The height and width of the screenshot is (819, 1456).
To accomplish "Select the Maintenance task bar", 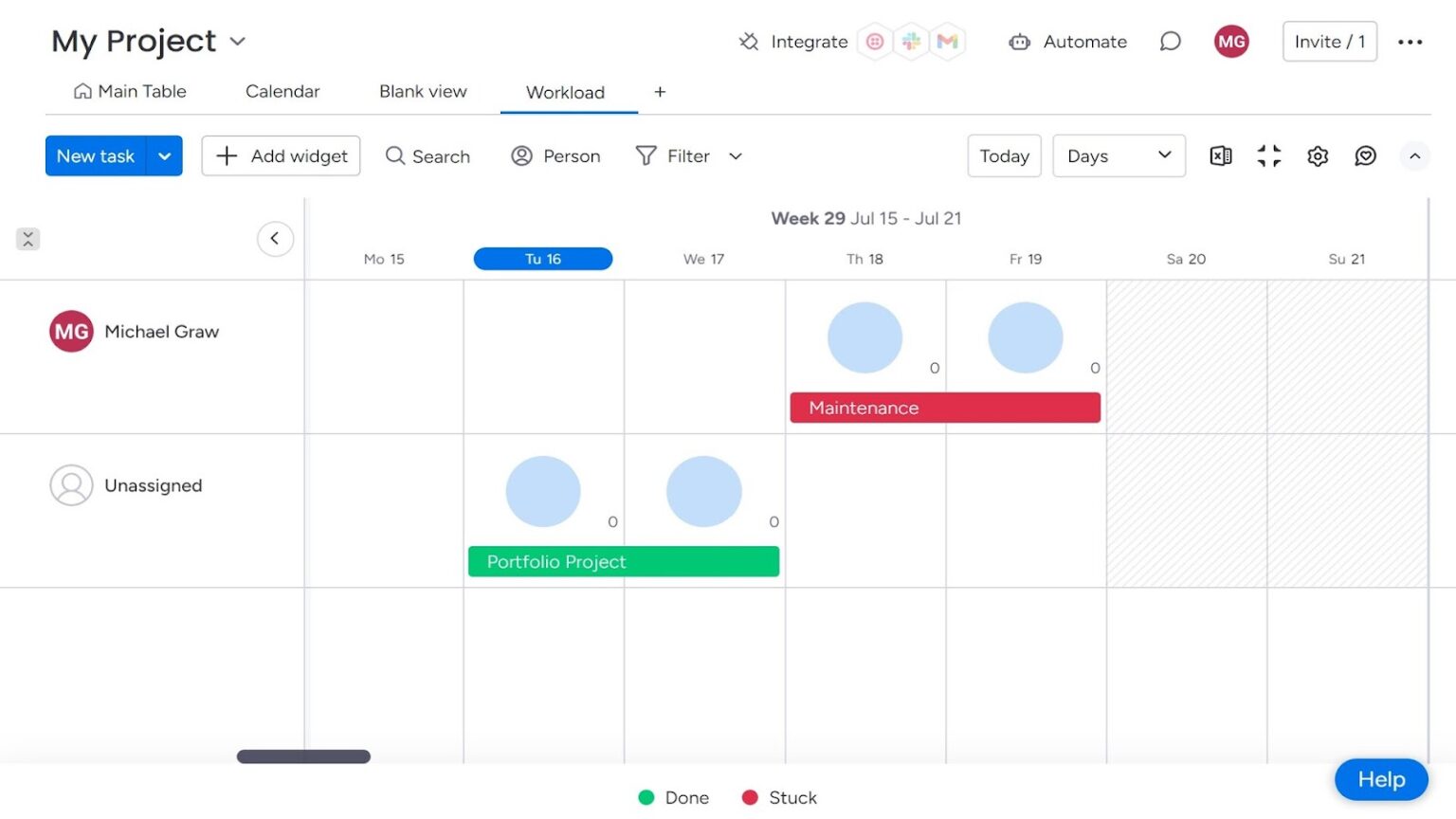I will (x=944, y=408).
